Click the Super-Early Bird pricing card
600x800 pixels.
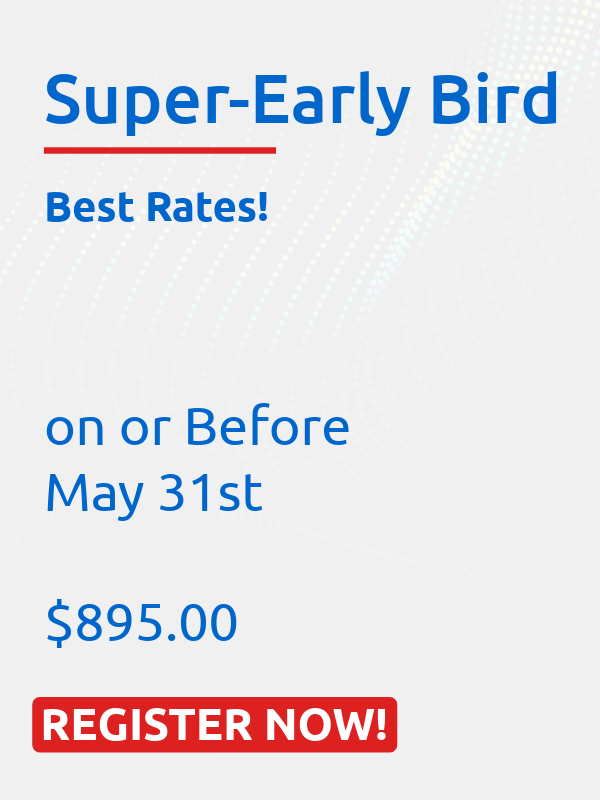click(300, 400)
